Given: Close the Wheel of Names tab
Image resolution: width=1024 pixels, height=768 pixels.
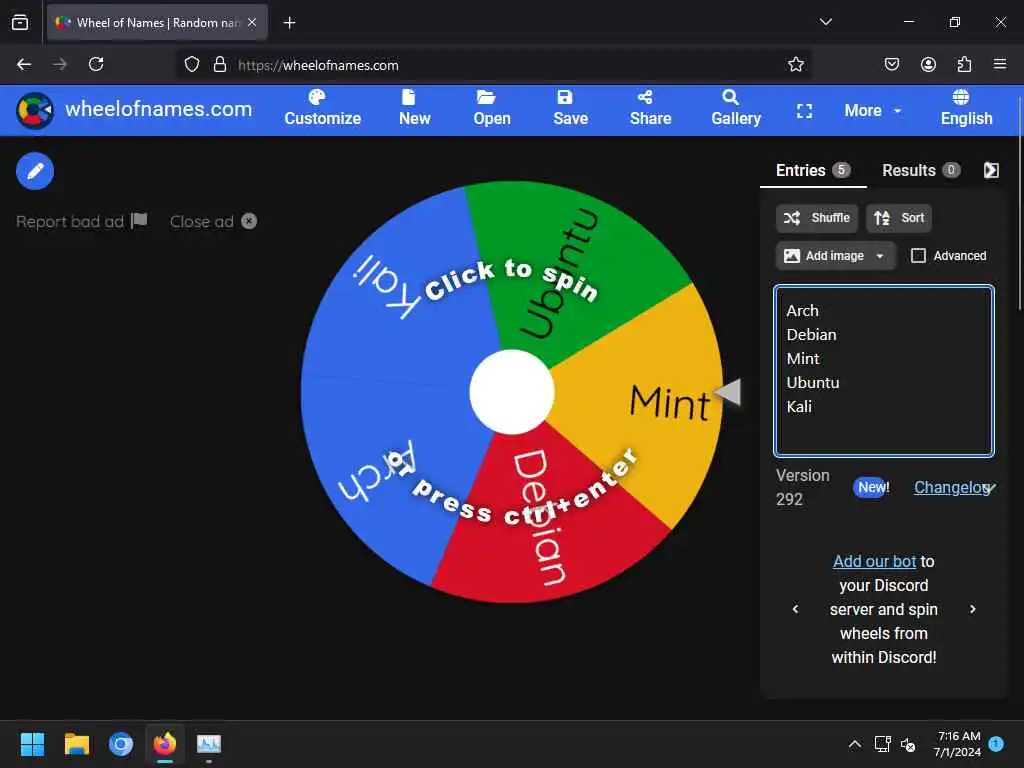Looking at the screenshot, I should (252, 23).
